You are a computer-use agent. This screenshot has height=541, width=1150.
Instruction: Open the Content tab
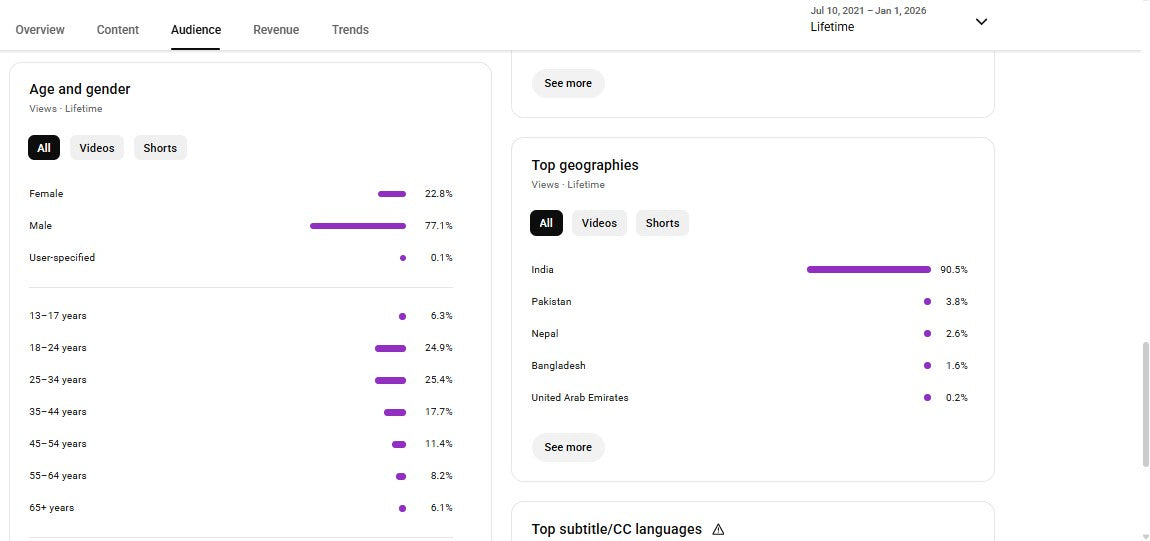pyautogui.click(x=118, y=30)
